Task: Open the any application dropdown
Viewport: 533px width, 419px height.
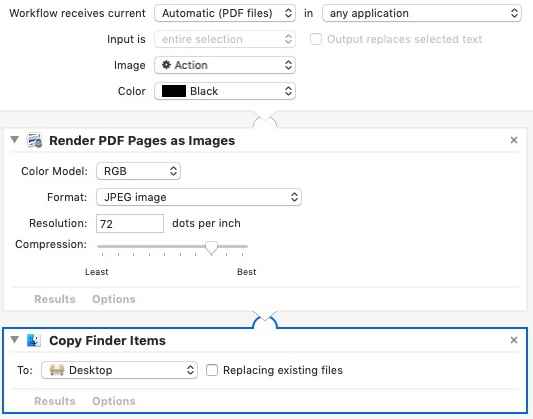Action: point(422,13)
